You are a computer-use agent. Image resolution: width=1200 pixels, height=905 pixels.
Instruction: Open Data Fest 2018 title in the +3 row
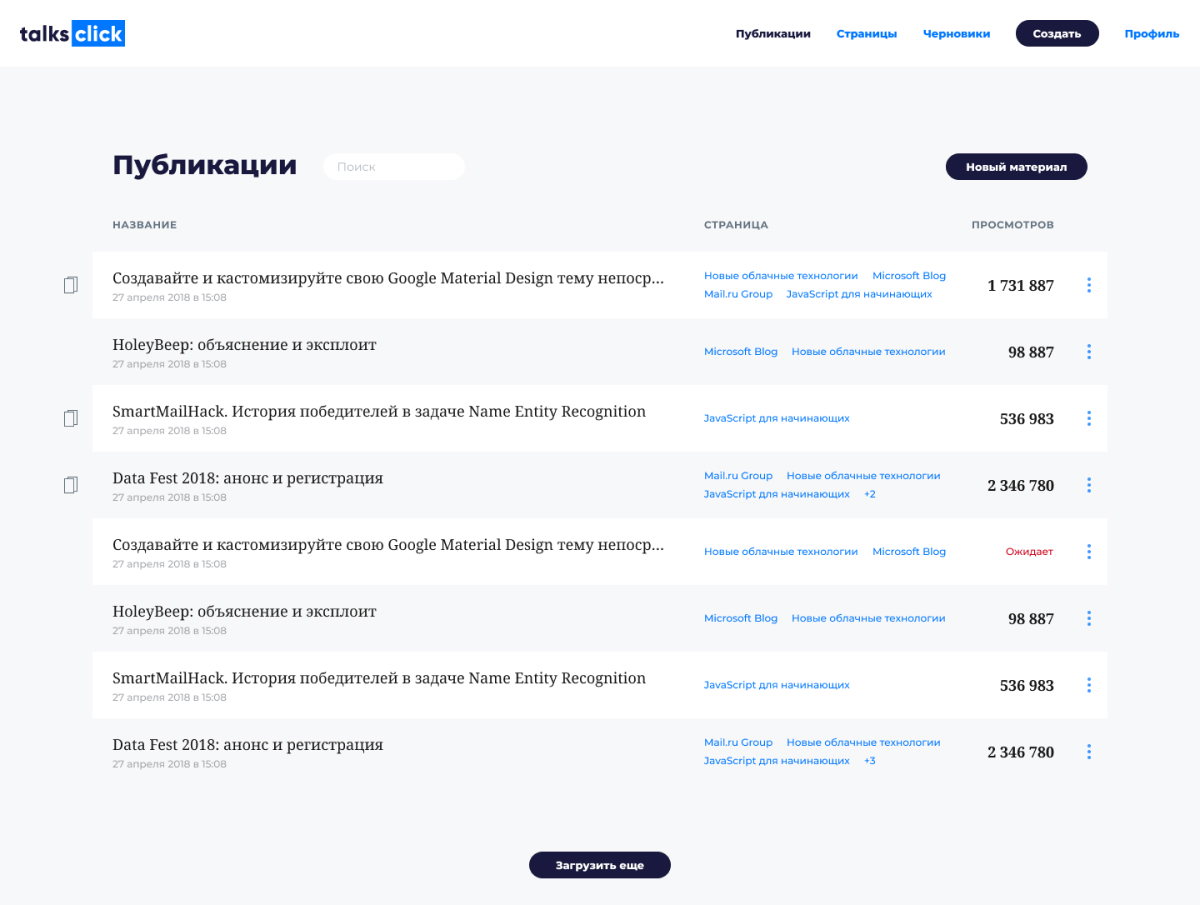[248, 745]
